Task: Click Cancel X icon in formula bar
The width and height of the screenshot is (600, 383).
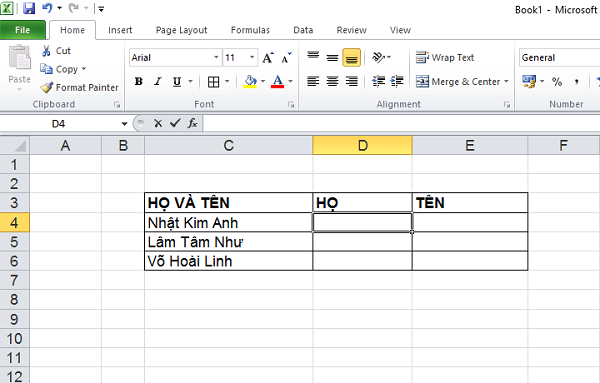Action: (158, 123)
